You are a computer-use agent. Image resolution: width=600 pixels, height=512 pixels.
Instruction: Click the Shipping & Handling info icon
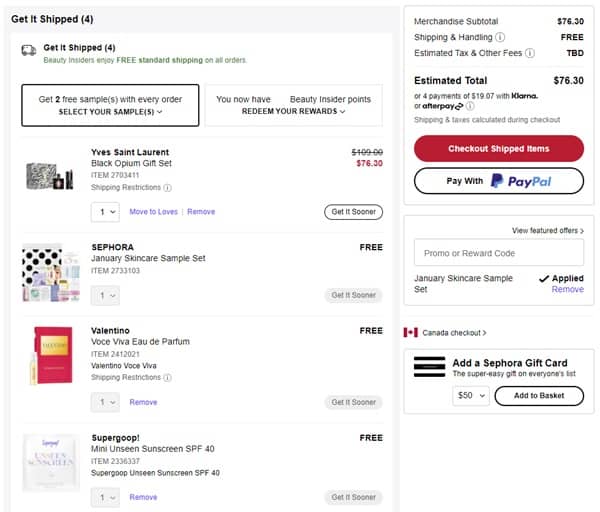(500, 37)
